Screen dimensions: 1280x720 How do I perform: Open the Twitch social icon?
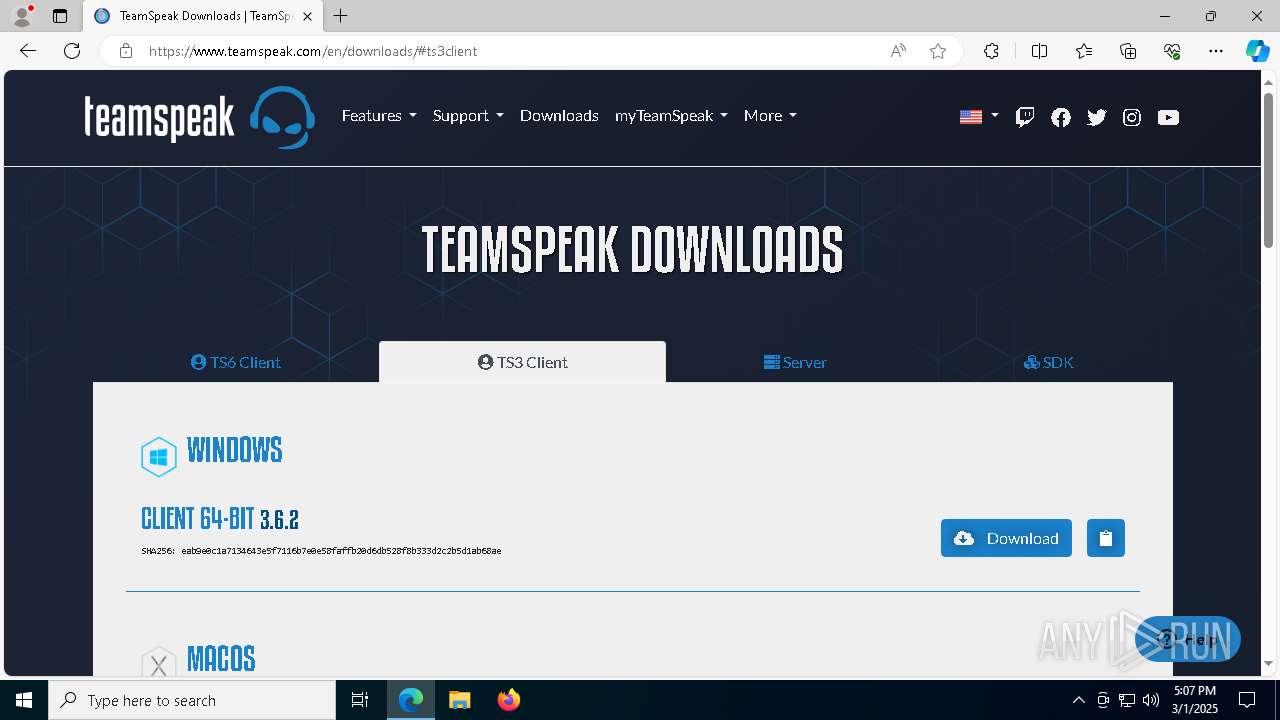[1025, 117]
